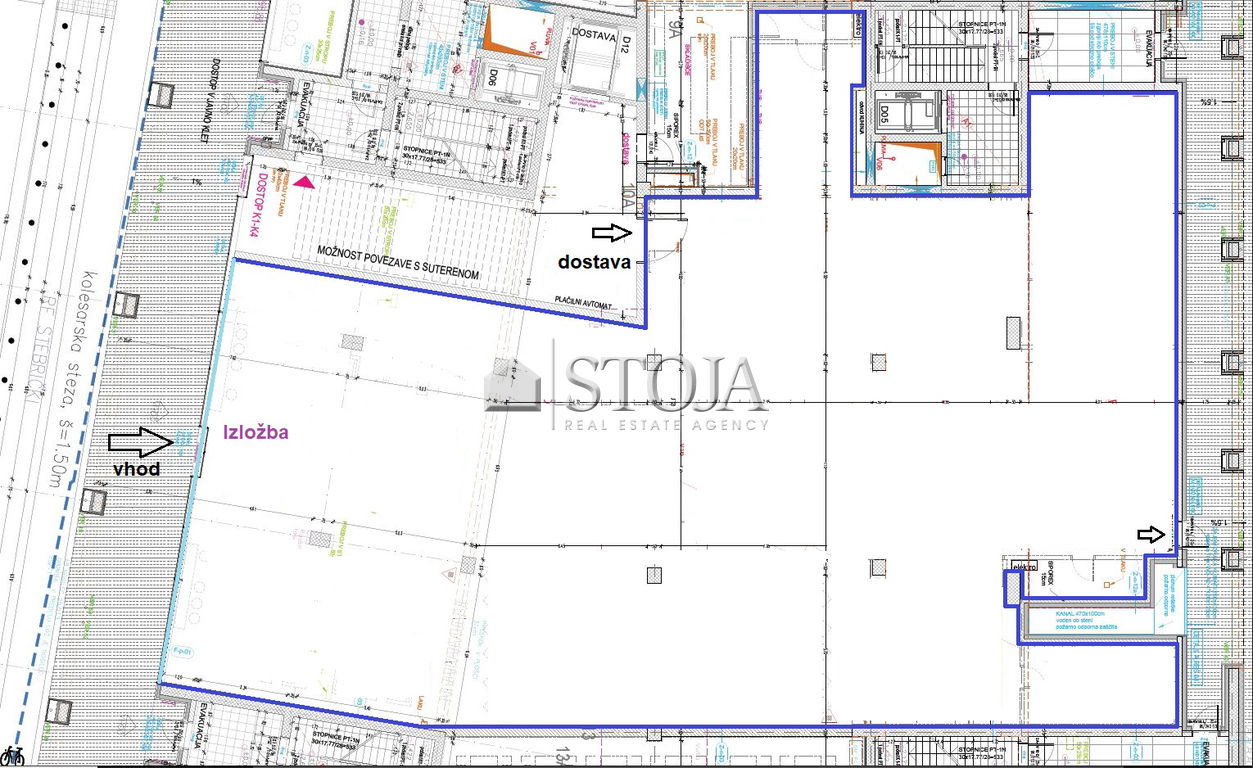Click the bold dostava text label
The height and width of the screenshot is (768, 1253).
point(594,262)
